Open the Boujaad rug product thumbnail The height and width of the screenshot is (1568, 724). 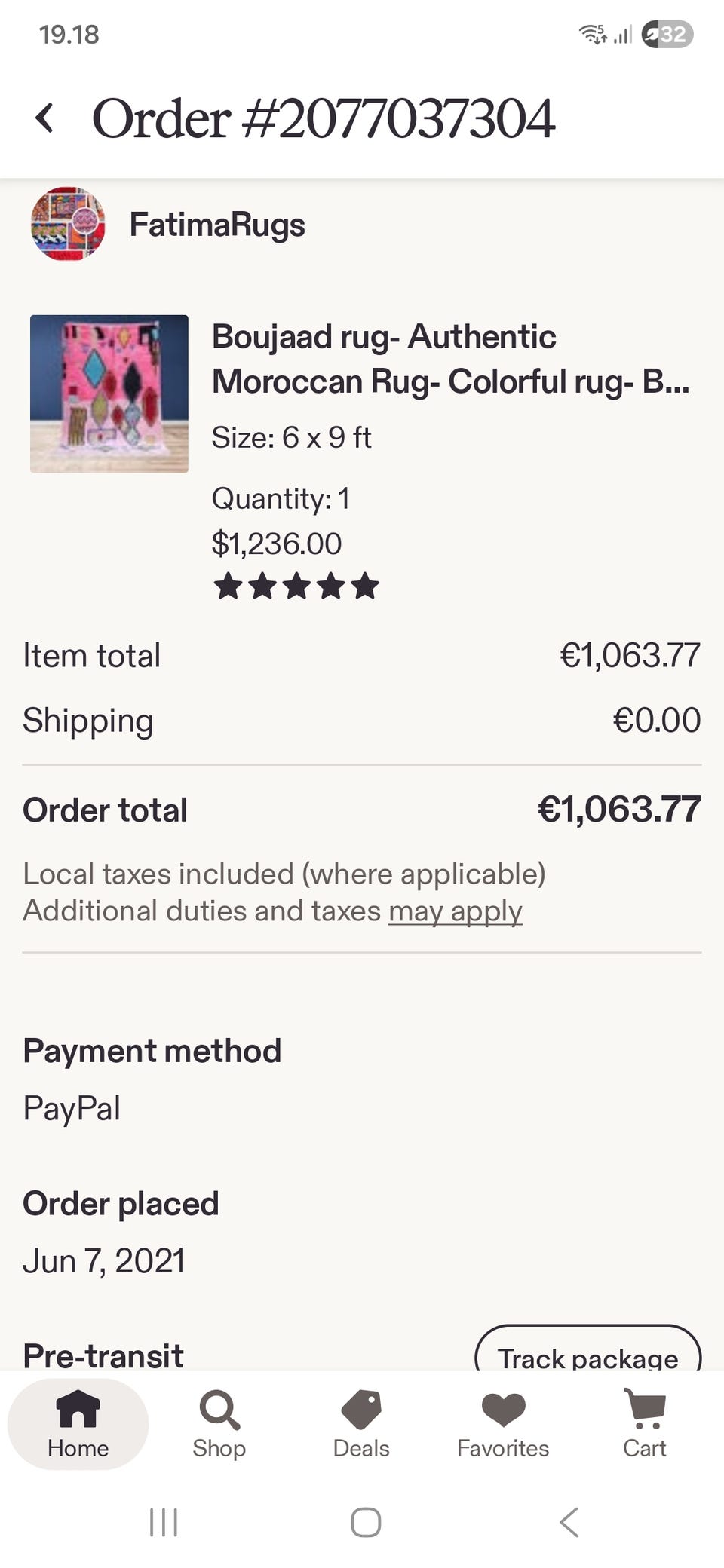109,394
